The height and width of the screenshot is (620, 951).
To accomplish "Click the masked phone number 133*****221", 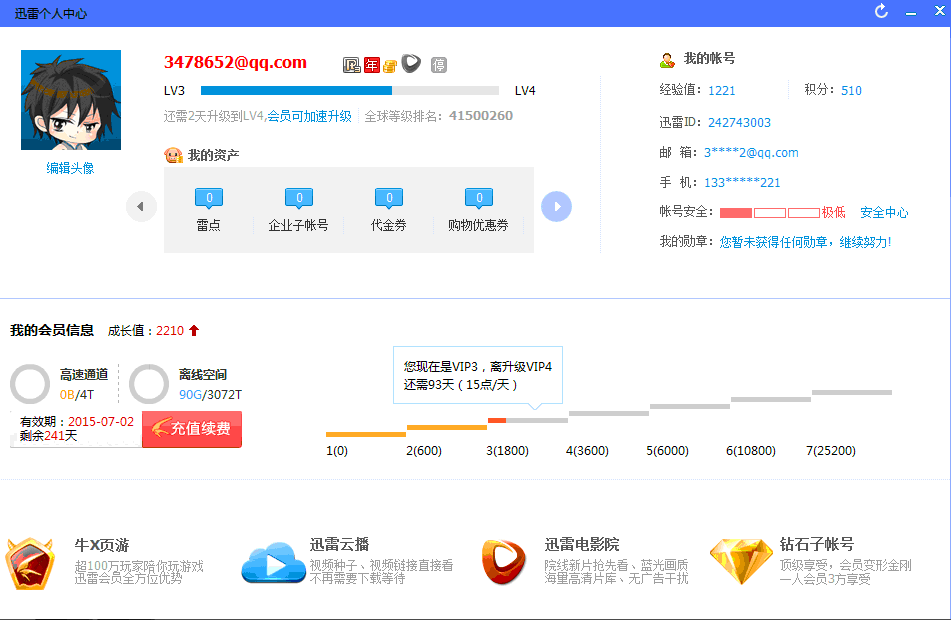I will 742,183.
